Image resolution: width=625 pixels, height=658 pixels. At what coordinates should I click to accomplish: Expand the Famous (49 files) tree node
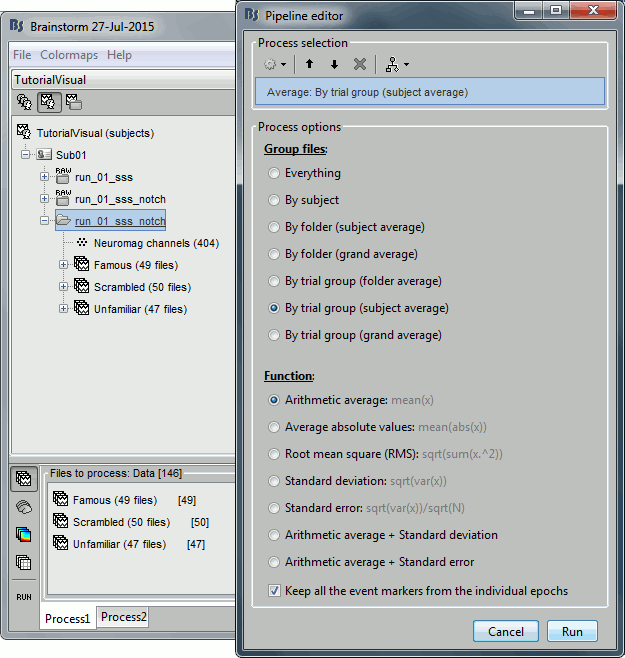click(x=64, y=265)
